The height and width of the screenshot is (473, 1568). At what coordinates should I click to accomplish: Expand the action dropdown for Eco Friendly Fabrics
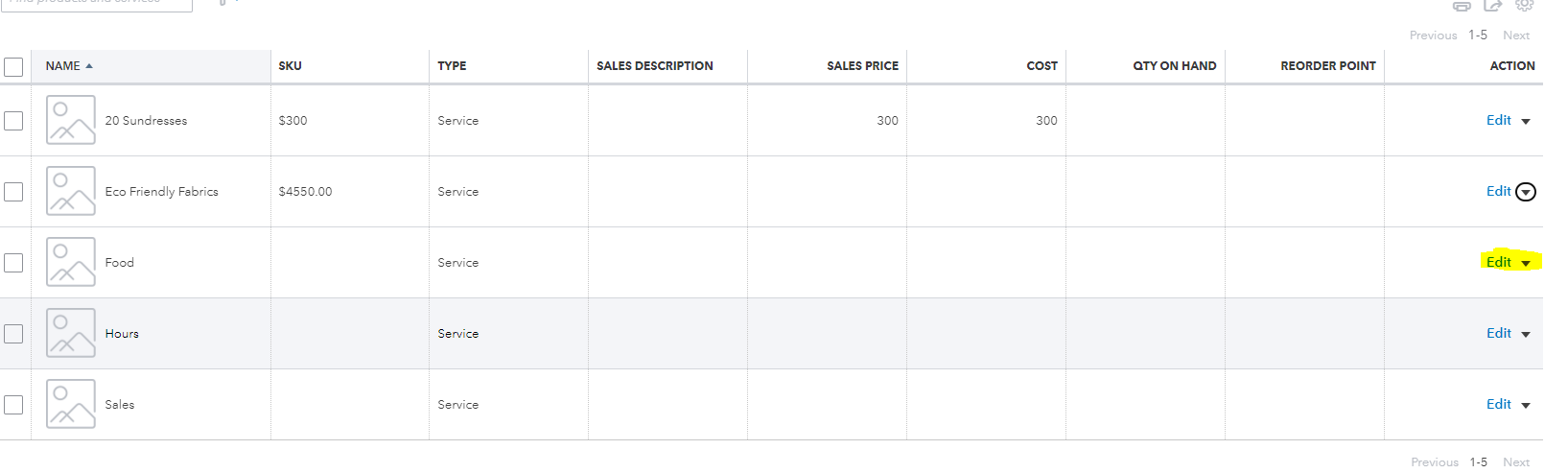[1526, 192]
